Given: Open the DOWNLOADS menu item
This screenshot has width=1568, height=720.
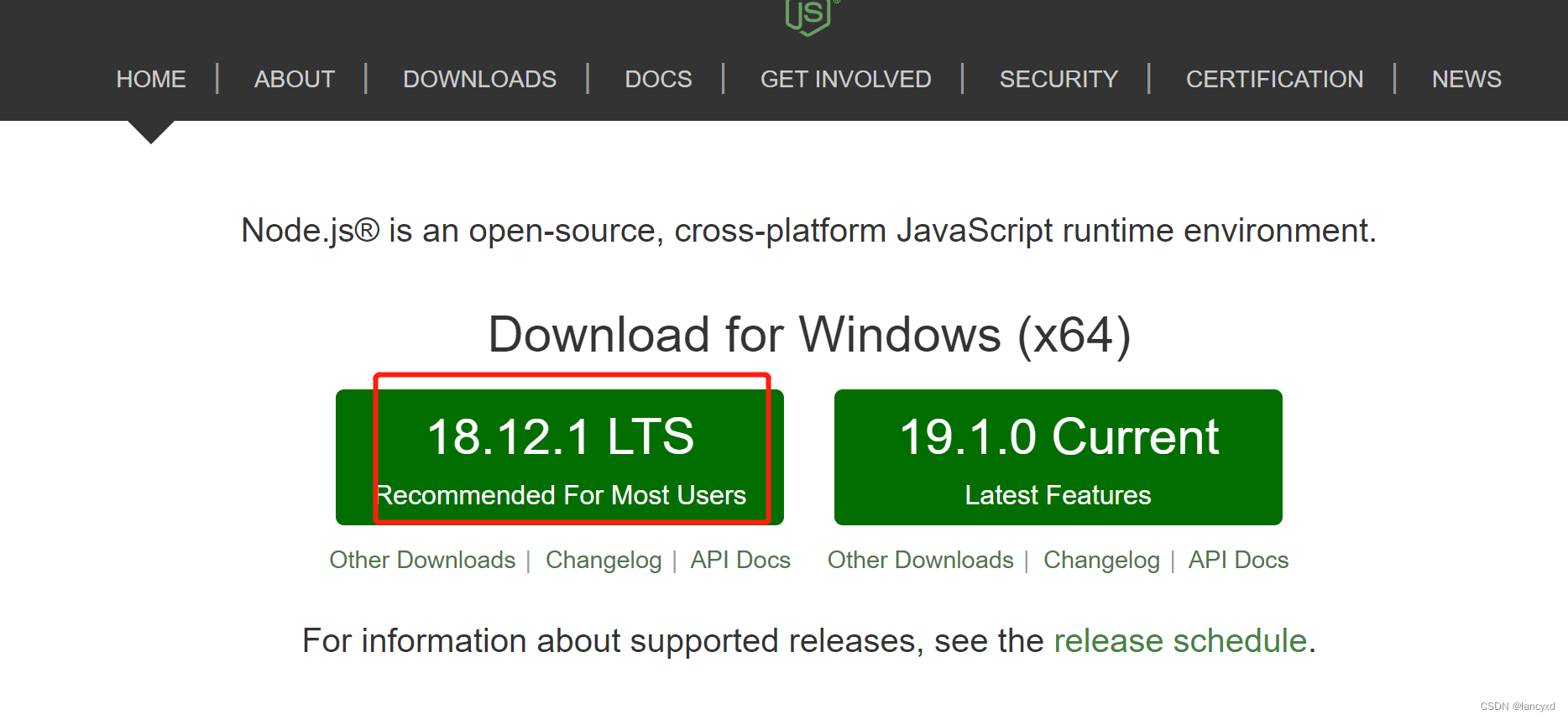Looking at the screenshot, I should pos(479,79).
